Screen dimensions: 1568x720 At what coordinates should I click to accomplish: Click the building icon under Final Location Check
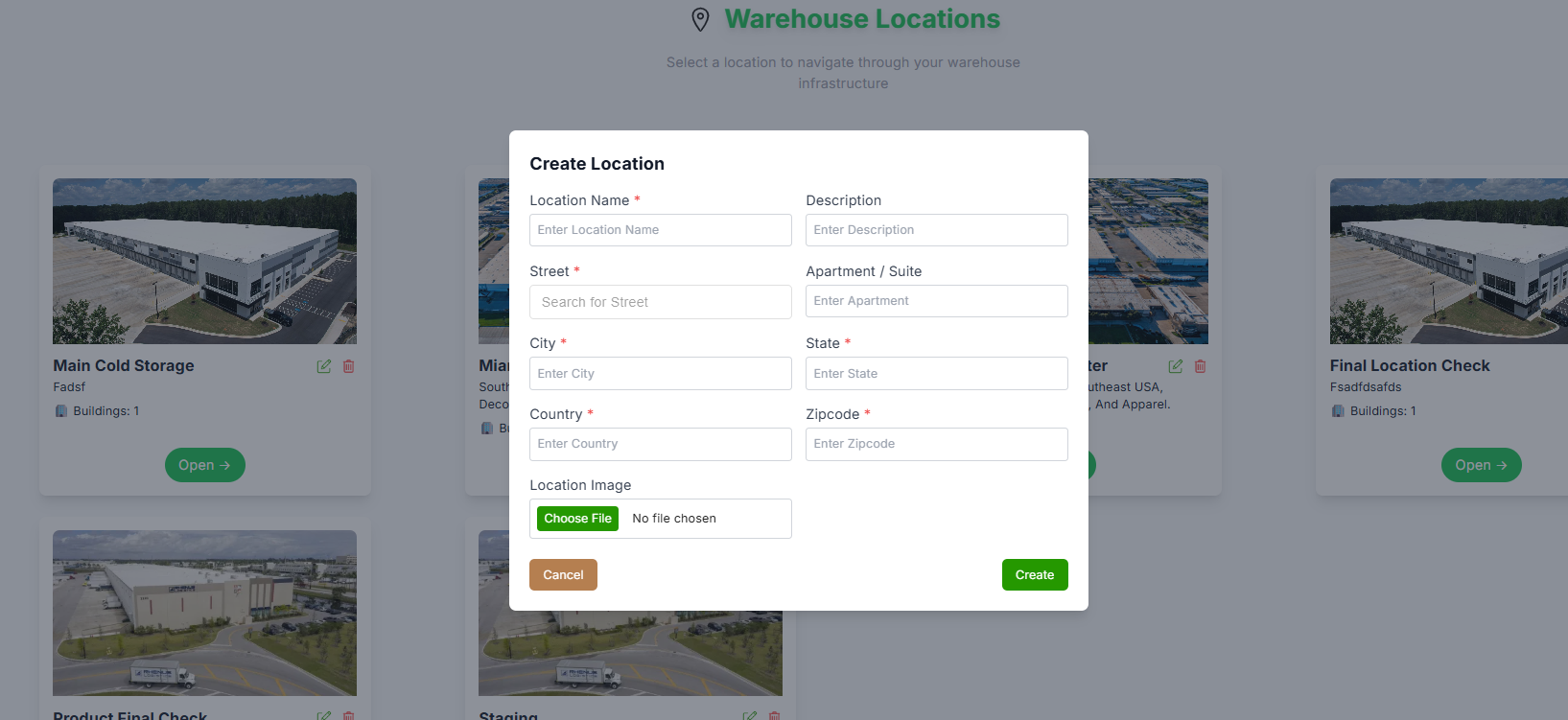[1338, 411]
